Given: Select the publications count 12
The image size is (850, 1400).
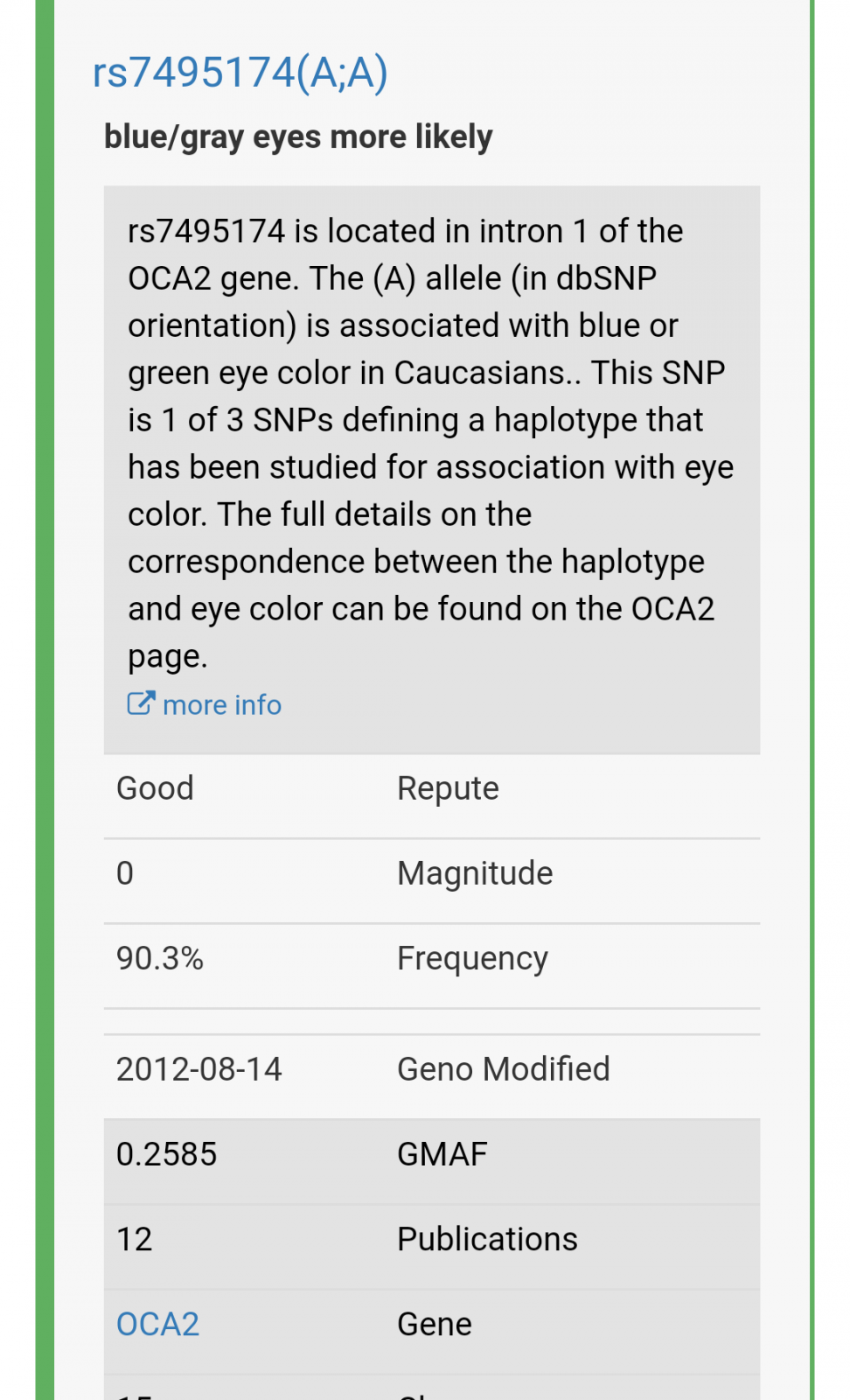Looking at the screenshot, I should pyautogui.click(x=135, y=1238).
